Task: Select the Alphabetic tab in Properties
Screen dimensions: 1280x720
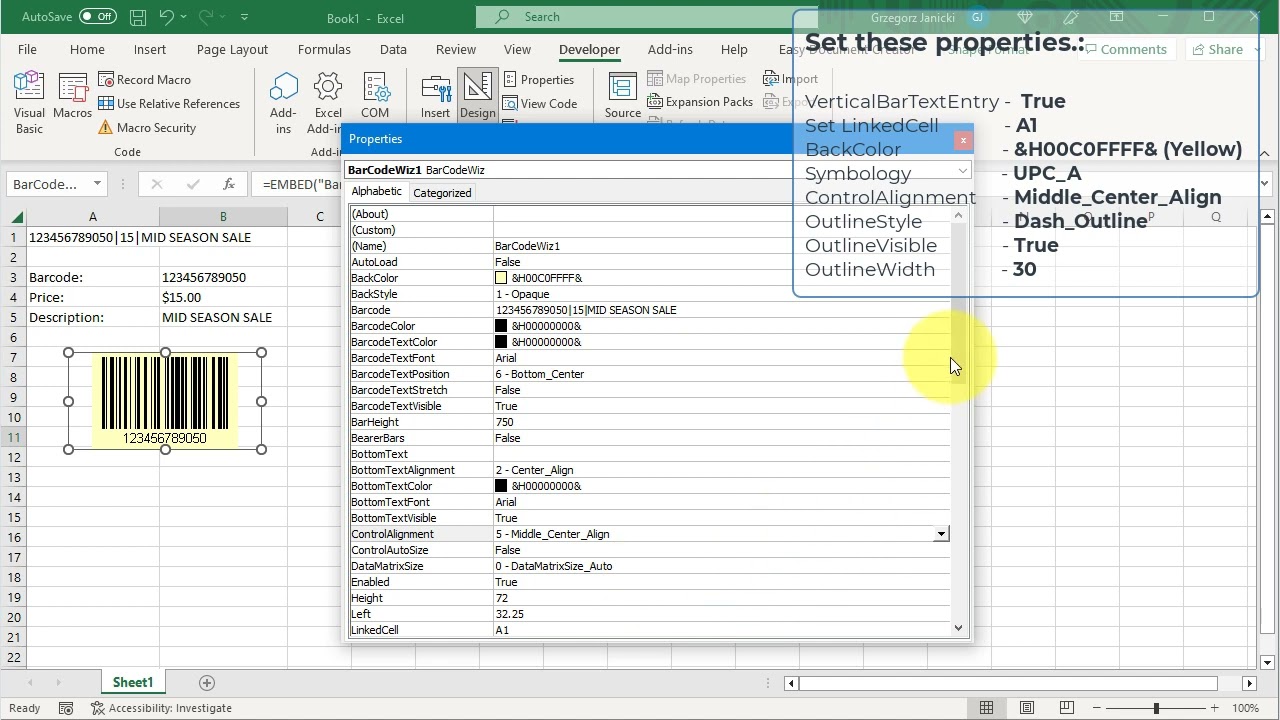Action: [x=377, y=192]
